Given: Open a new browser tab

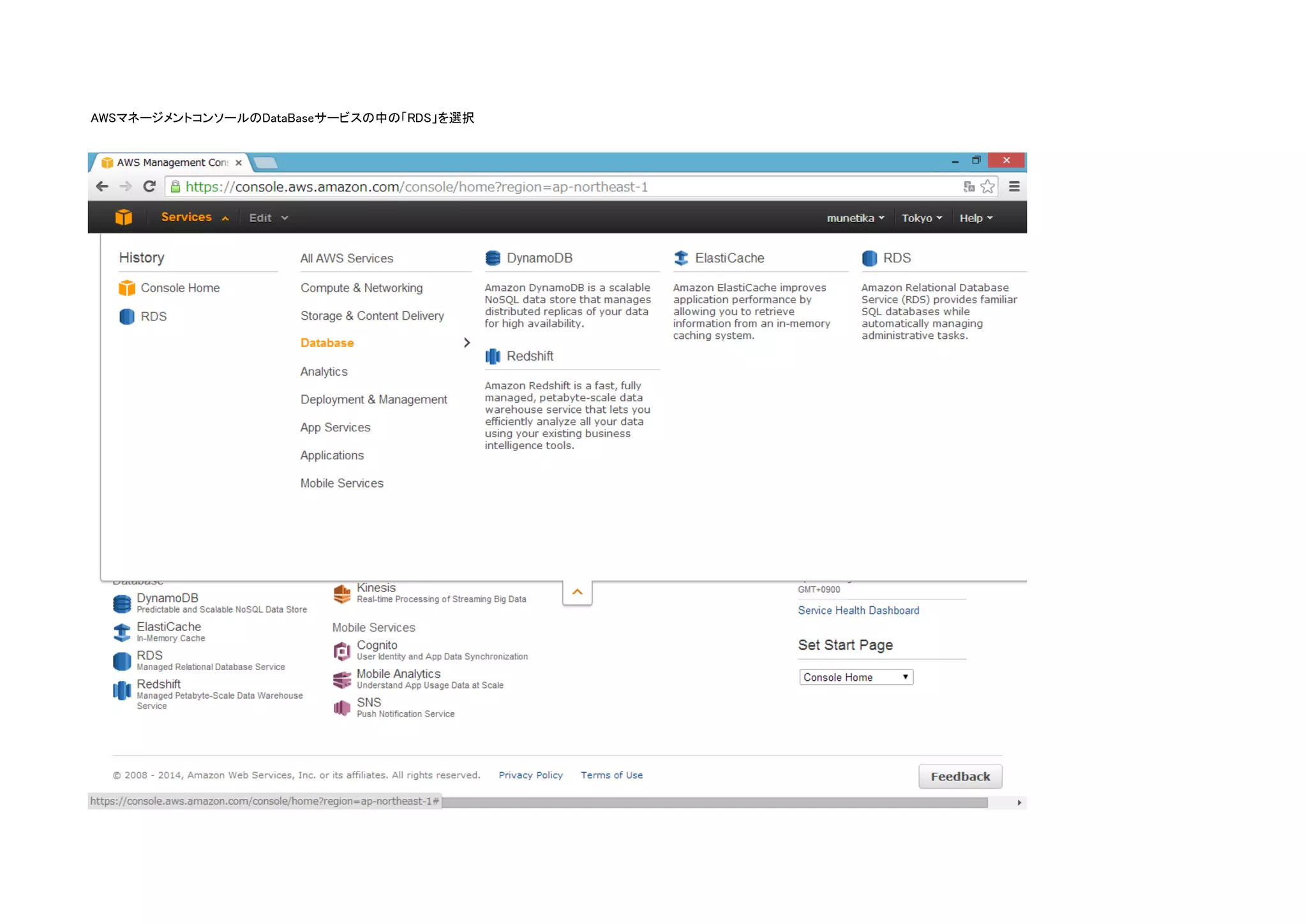Looking at the screenshot, I should (x=265, y=163).
